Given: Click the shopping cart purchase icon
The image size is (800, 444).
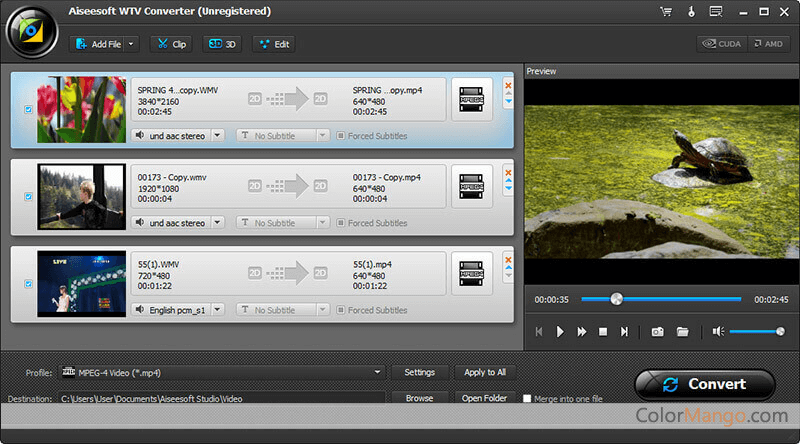Looking at the screenshot, I should click(x=666, y=12).
